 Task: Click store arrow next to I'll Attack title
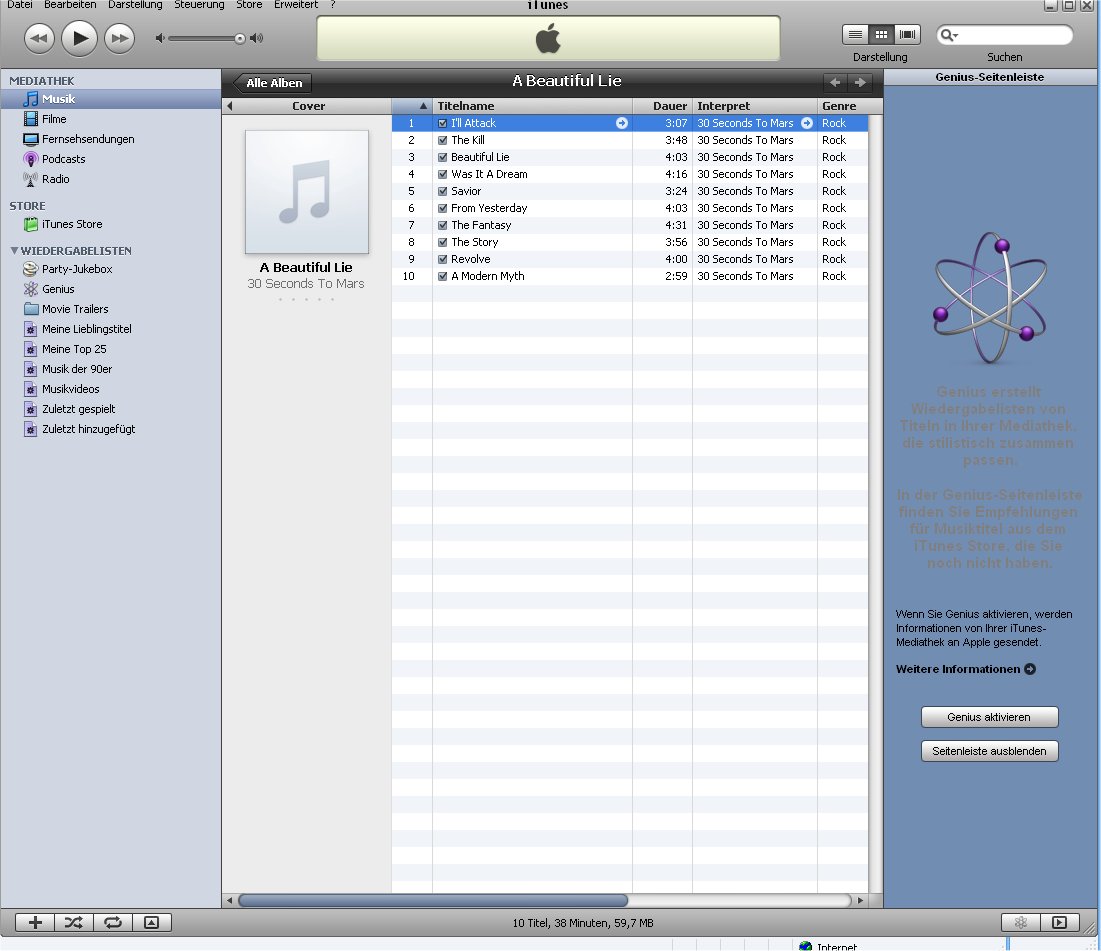(621, 123)
